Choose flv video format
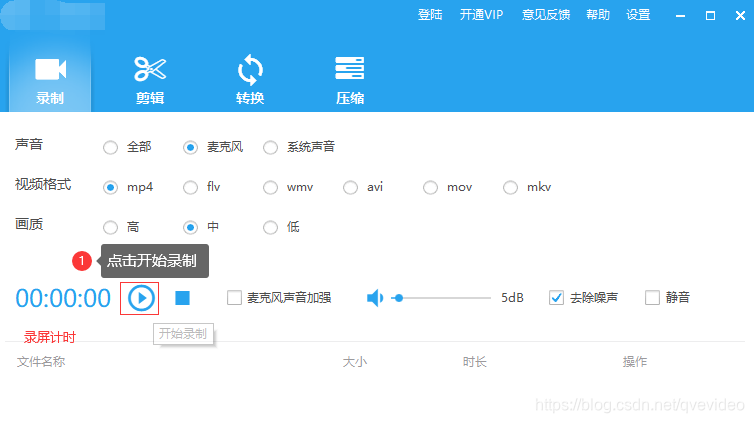Image resolution: width=754 pixels, height=423 pixels. [x=190, y=187]
